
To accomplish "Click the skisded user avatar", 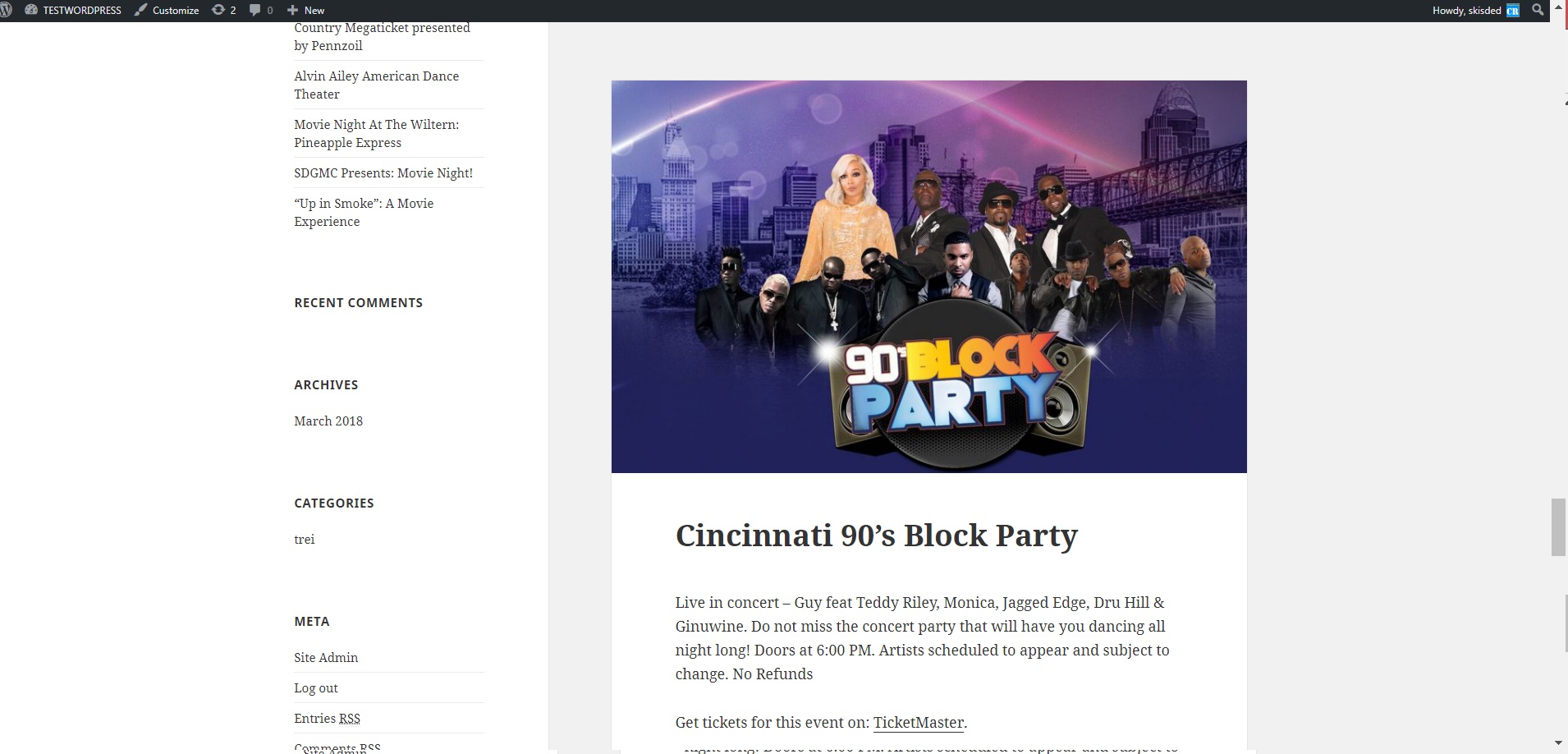I will pos(1513,10).
